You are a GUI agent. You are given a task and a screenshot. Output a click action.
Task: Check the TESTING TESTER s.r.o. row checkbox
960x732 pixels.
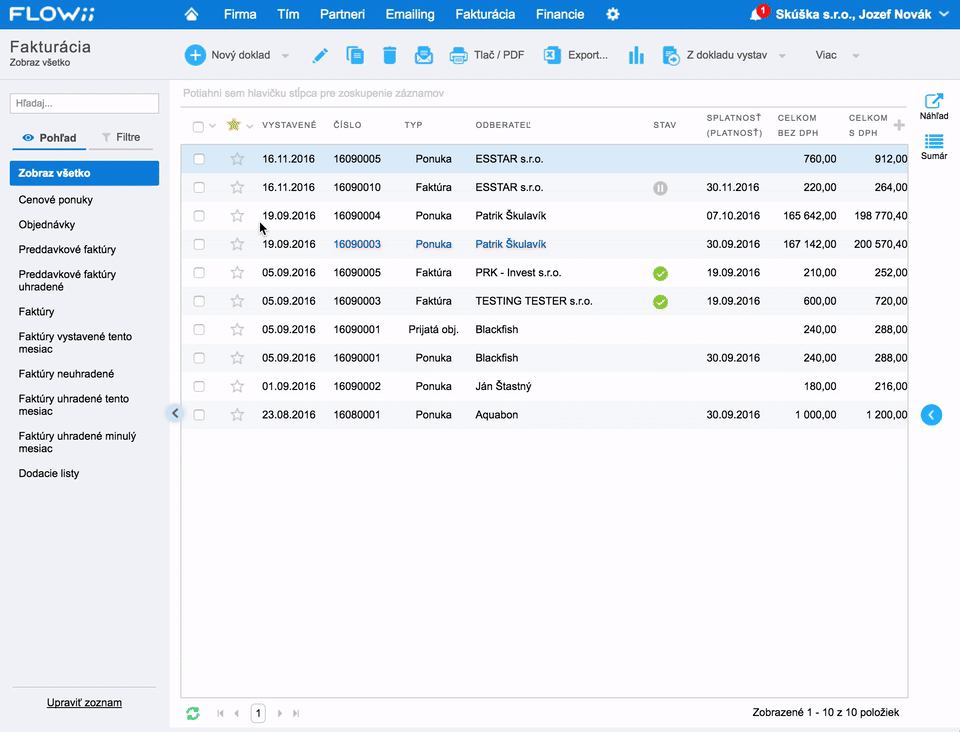199,301
